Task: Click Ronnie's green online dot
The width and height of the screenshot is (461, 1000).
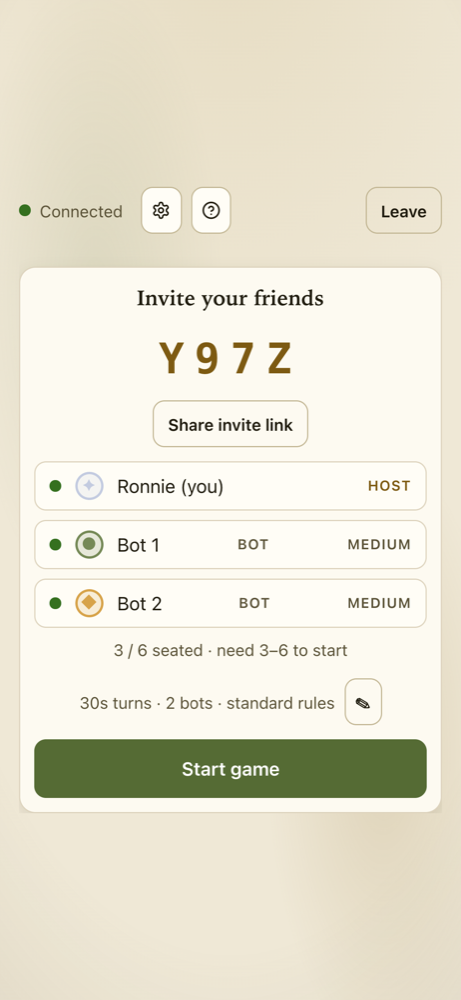Action: click(x=55, y=486)
